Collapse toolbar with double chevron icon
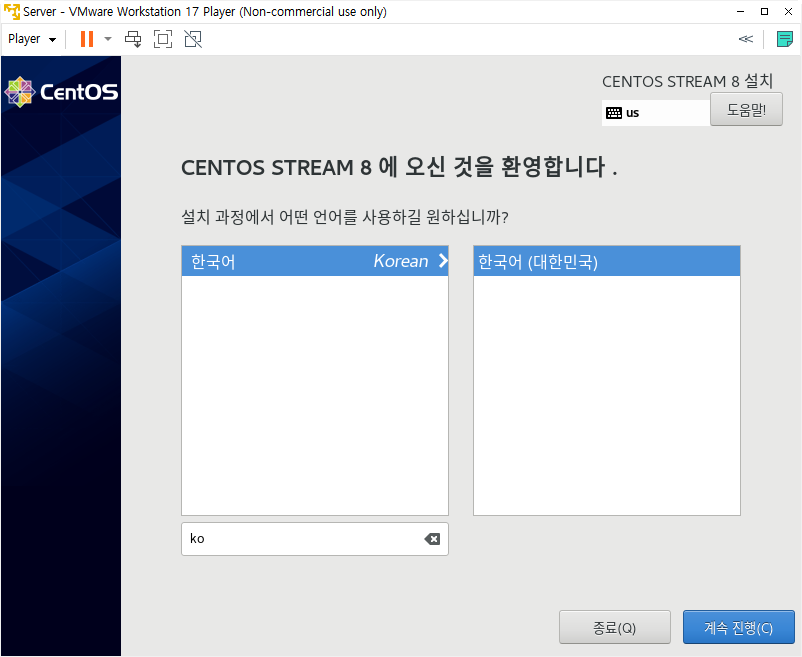This screenshot has height=657, width=802. tap(746, 39)
